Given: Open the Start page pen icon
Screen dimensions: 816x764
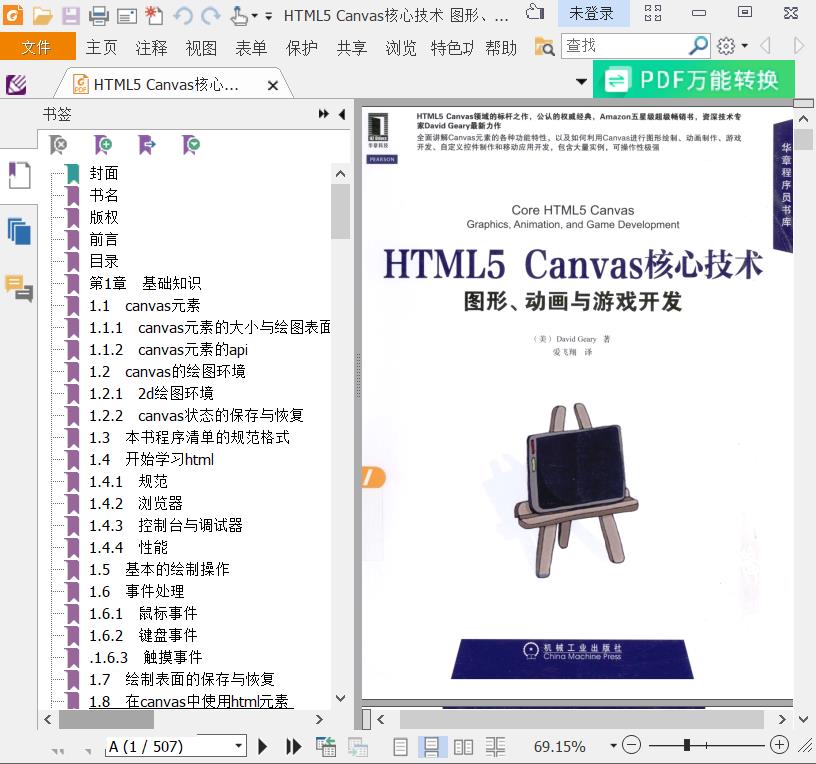Looking at the screenshot, I should point(16,84).
